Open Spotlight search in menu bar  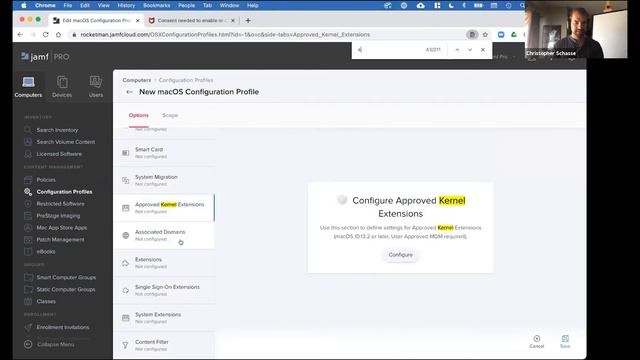[x=522, y=5]
